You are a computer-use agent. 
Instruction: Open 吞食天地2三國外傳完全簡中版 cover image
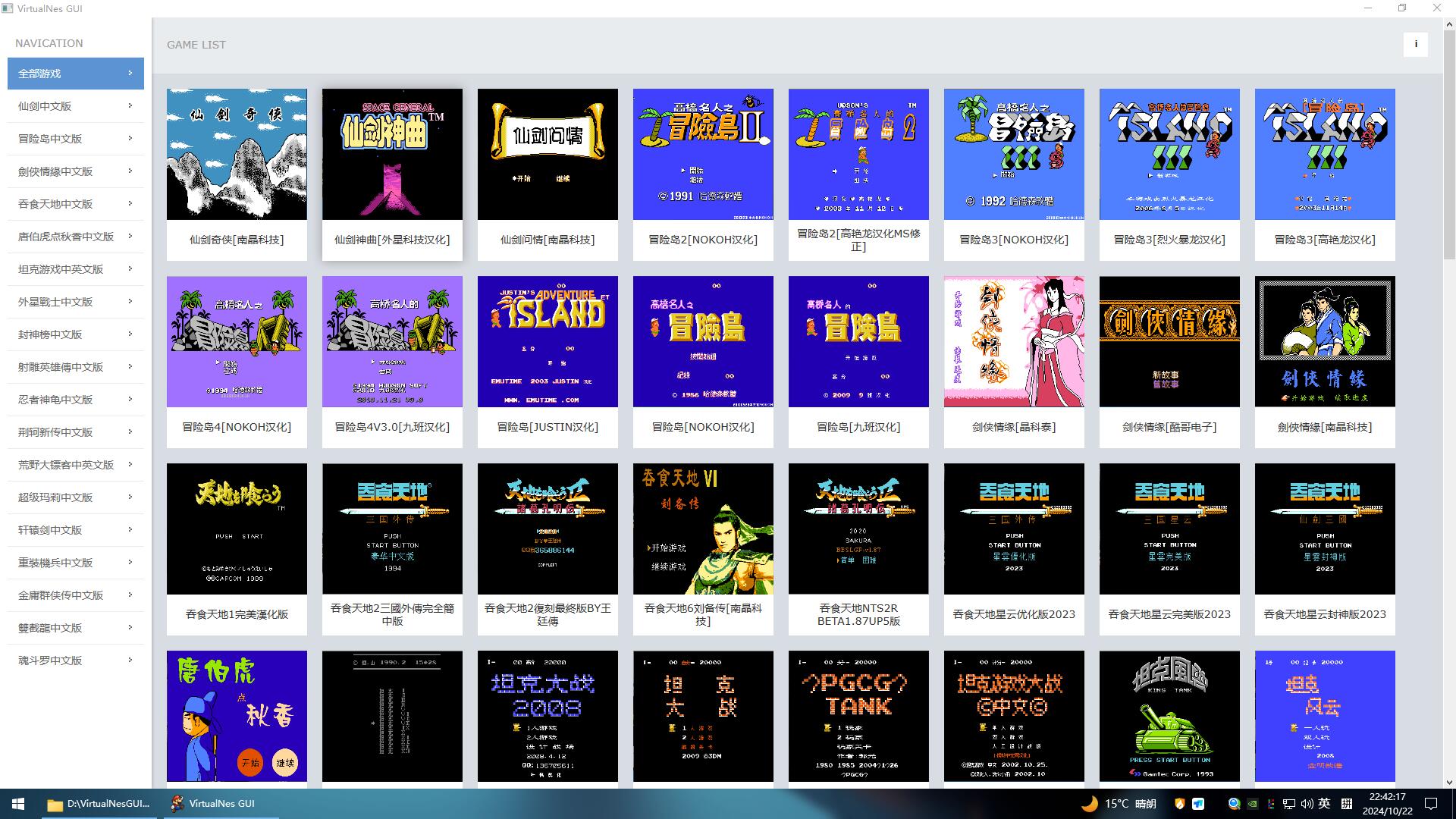pos(392,529)
